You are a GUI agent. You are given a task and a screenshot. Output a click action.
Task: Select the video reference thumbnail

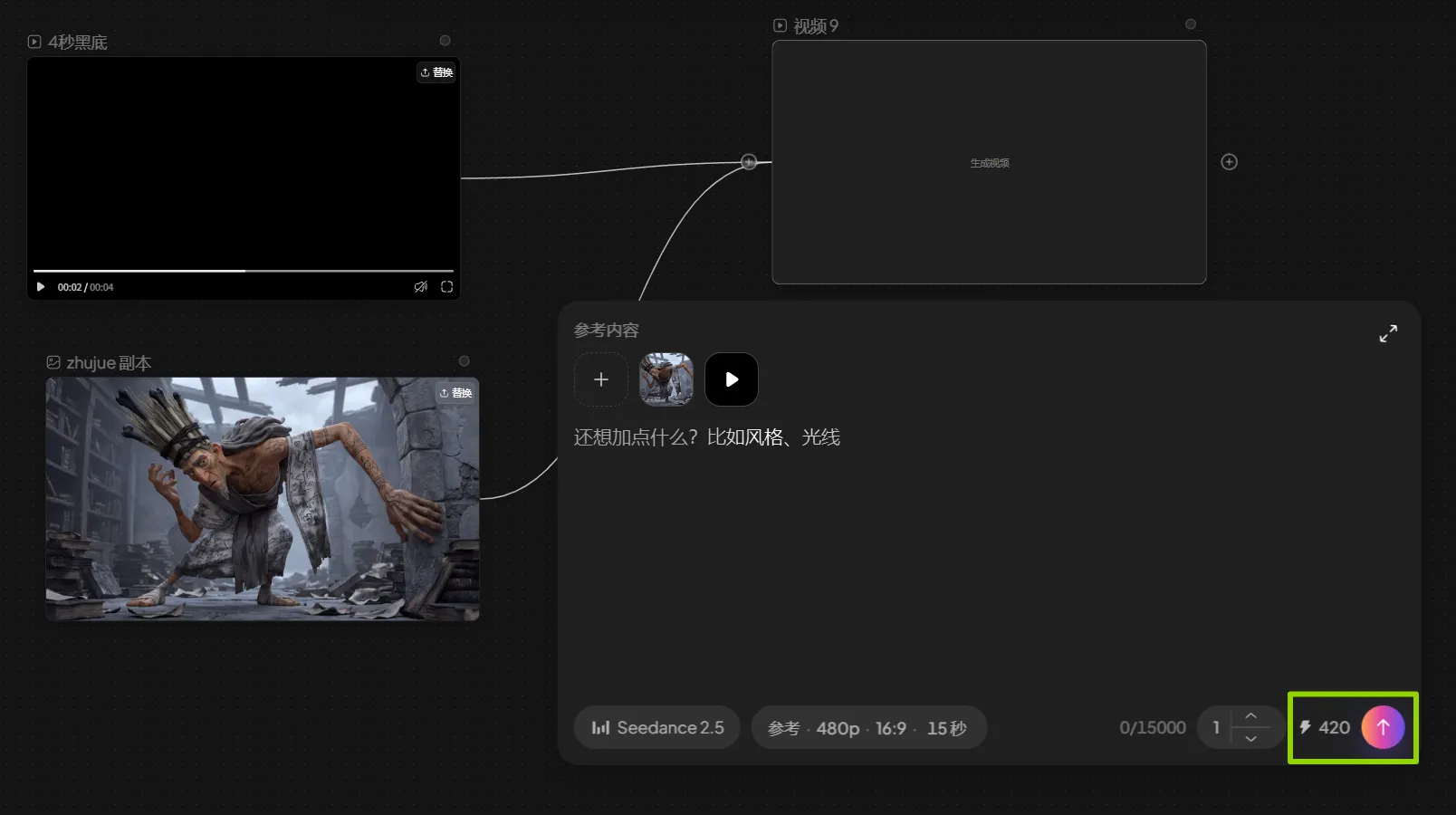click(x=732, y=379)
